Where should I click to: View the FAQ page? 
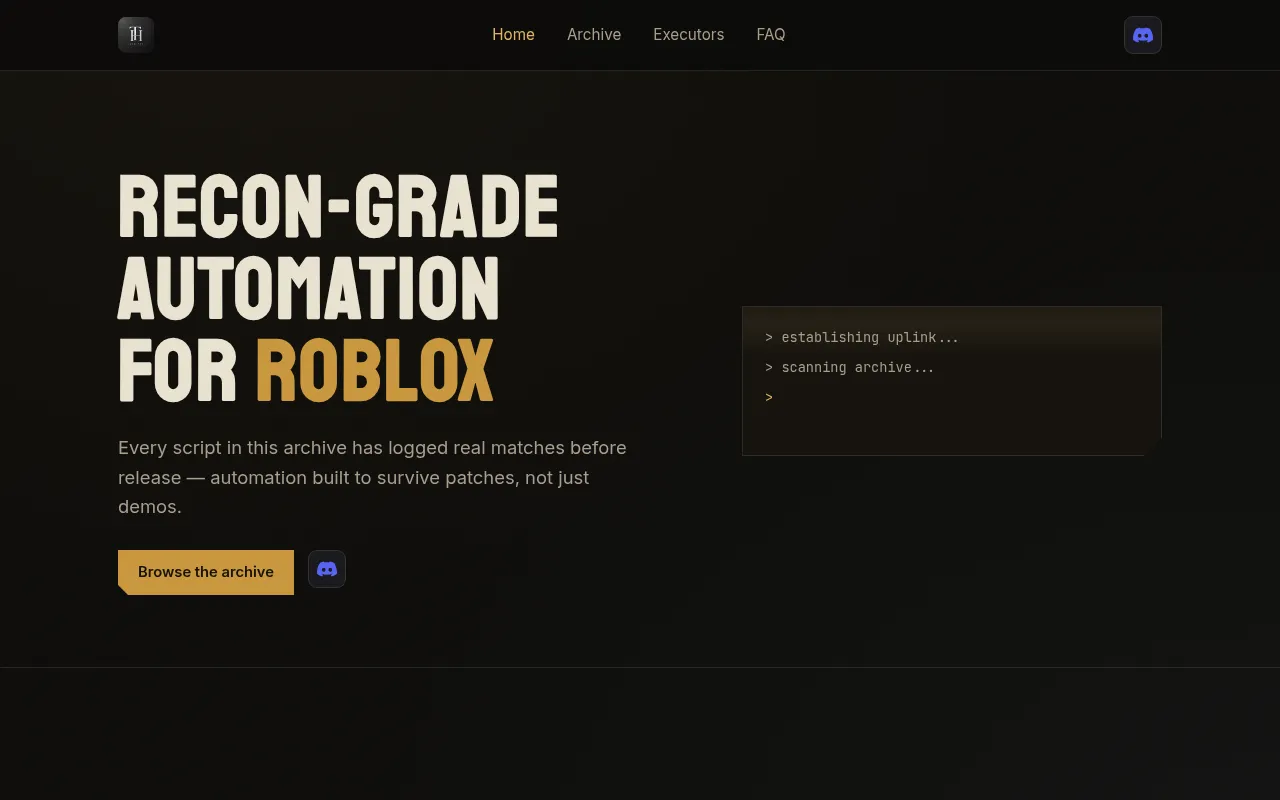(x=771, y=35)
